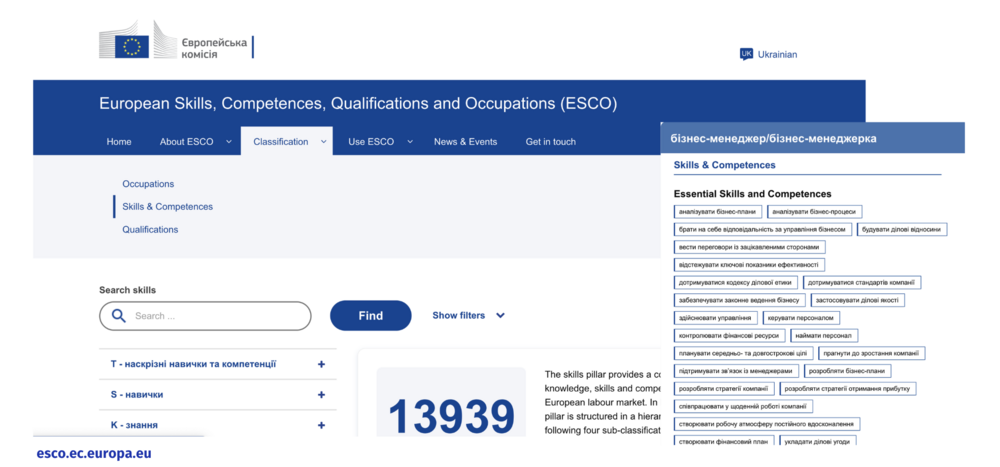Select співпрацювати у щоденній роботі компанії tag
Viewport: 1000px width, 467px height.
click(743, 406)
